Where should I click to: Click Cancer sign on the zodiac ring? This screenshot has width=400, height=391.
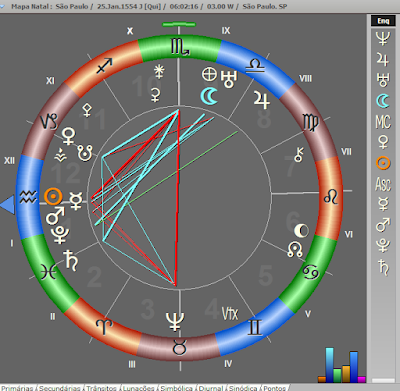tap(311, 272)
